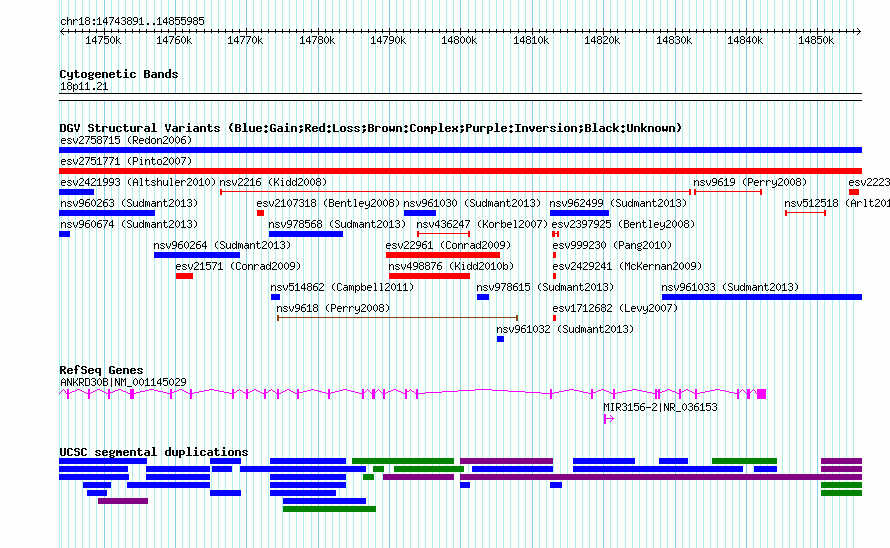Click the nsv512518 variant label
The width and height of the screenshot is (890, 548).
837,203
